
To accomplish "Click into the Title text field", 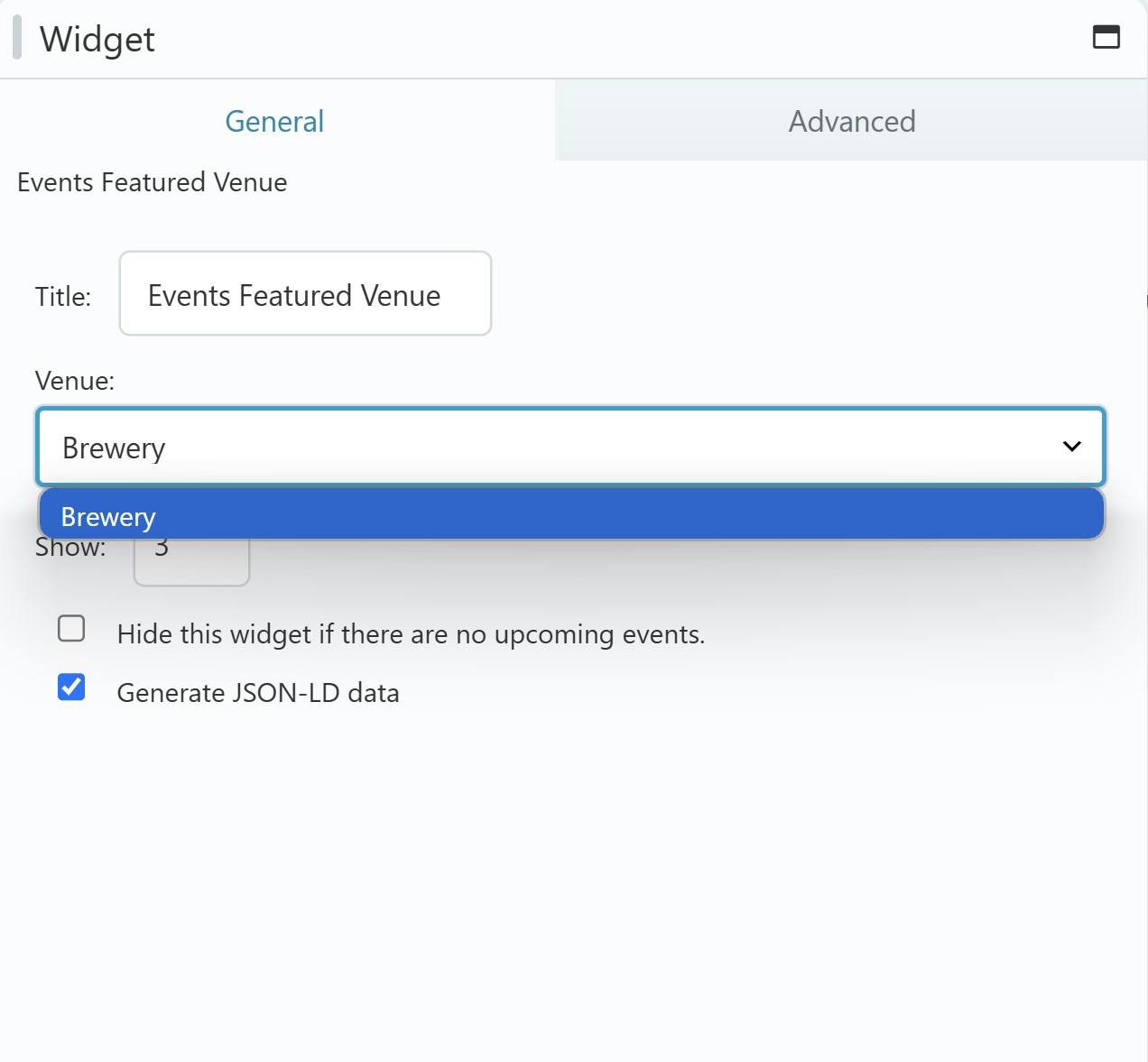I will (x=305, y=294).
